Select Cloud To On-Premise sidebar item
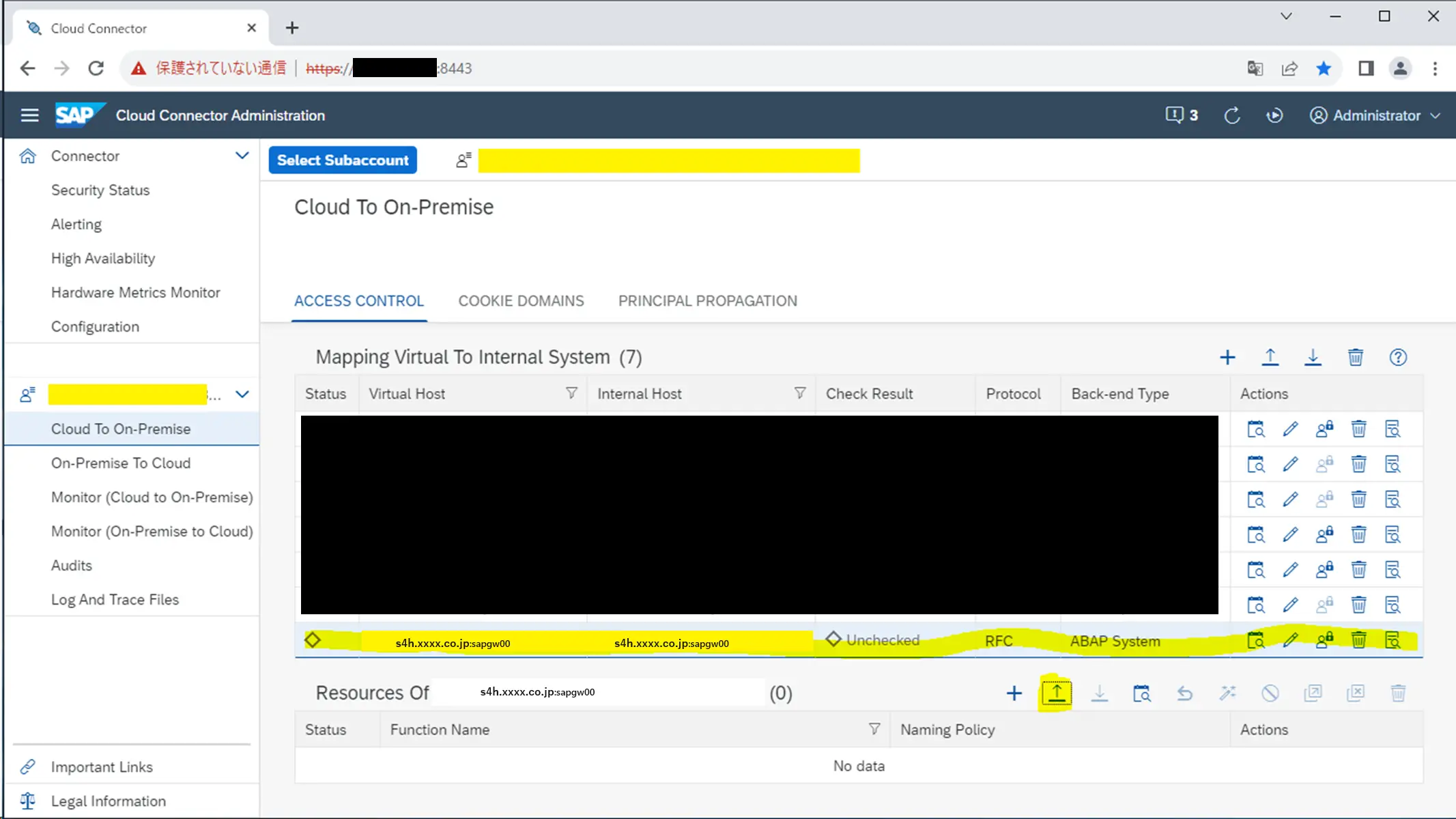This screenshot has height=819, width=1456. 132,429
